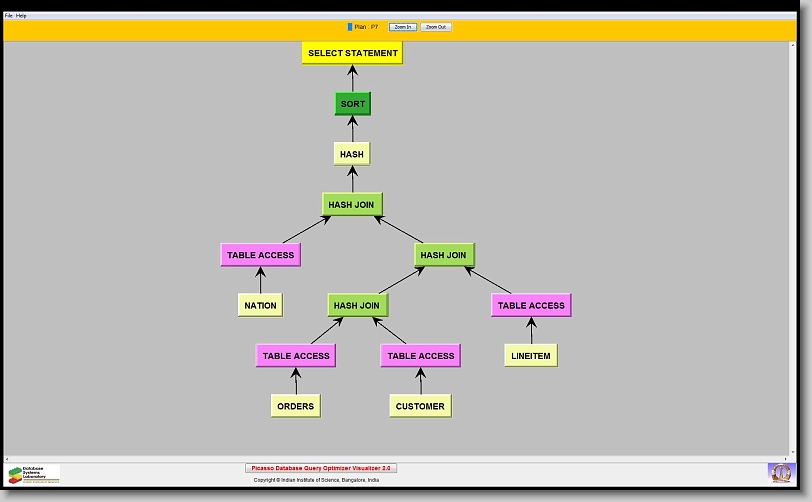This screenshot has width=812, height=502.
Task: Click the TABLE ACCESS node above NATION
Action: pyautogui.click(x=260, y=255)
